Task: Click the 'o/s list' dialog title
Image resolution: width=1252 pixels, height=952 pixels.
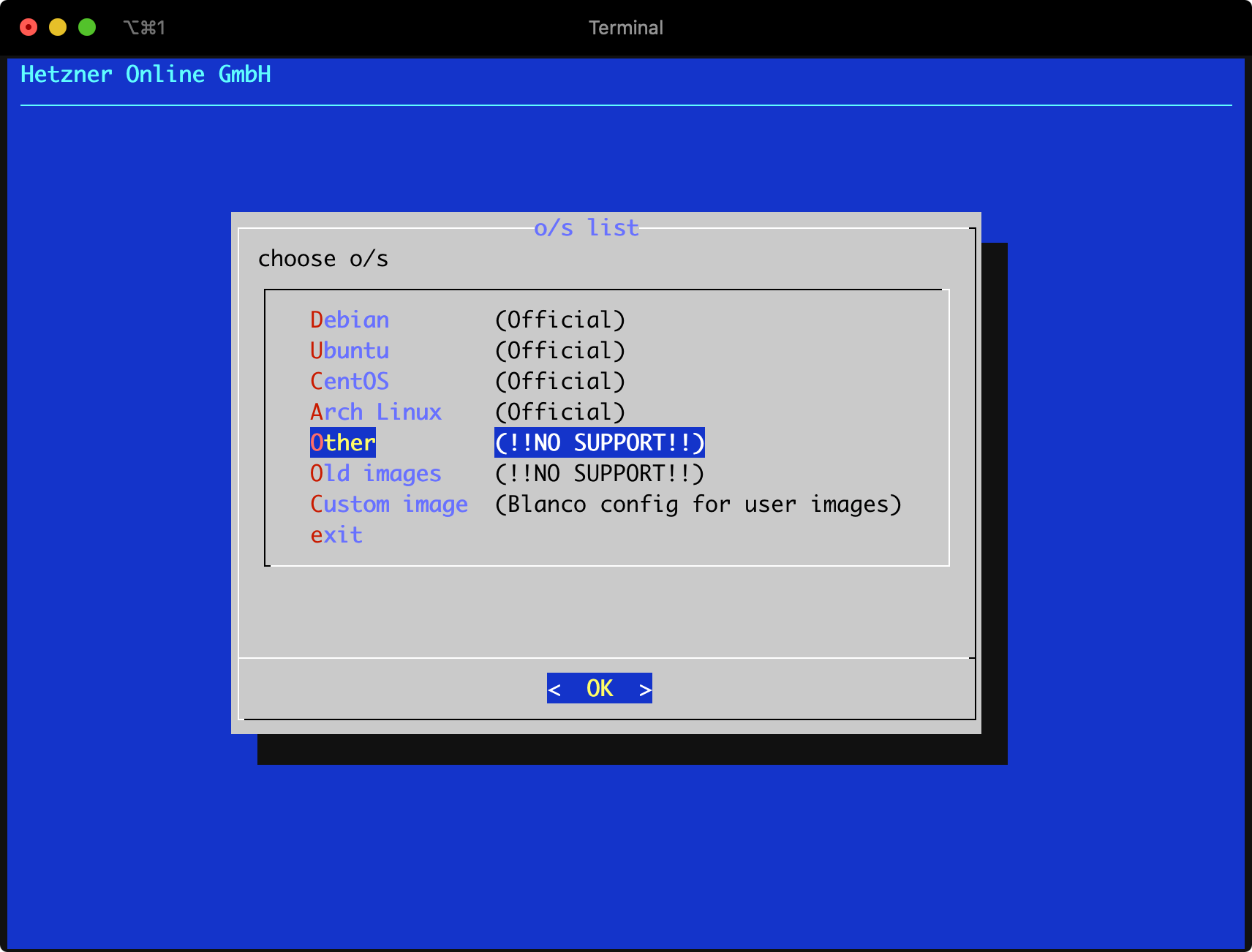Action: click(x=587, y=227)
